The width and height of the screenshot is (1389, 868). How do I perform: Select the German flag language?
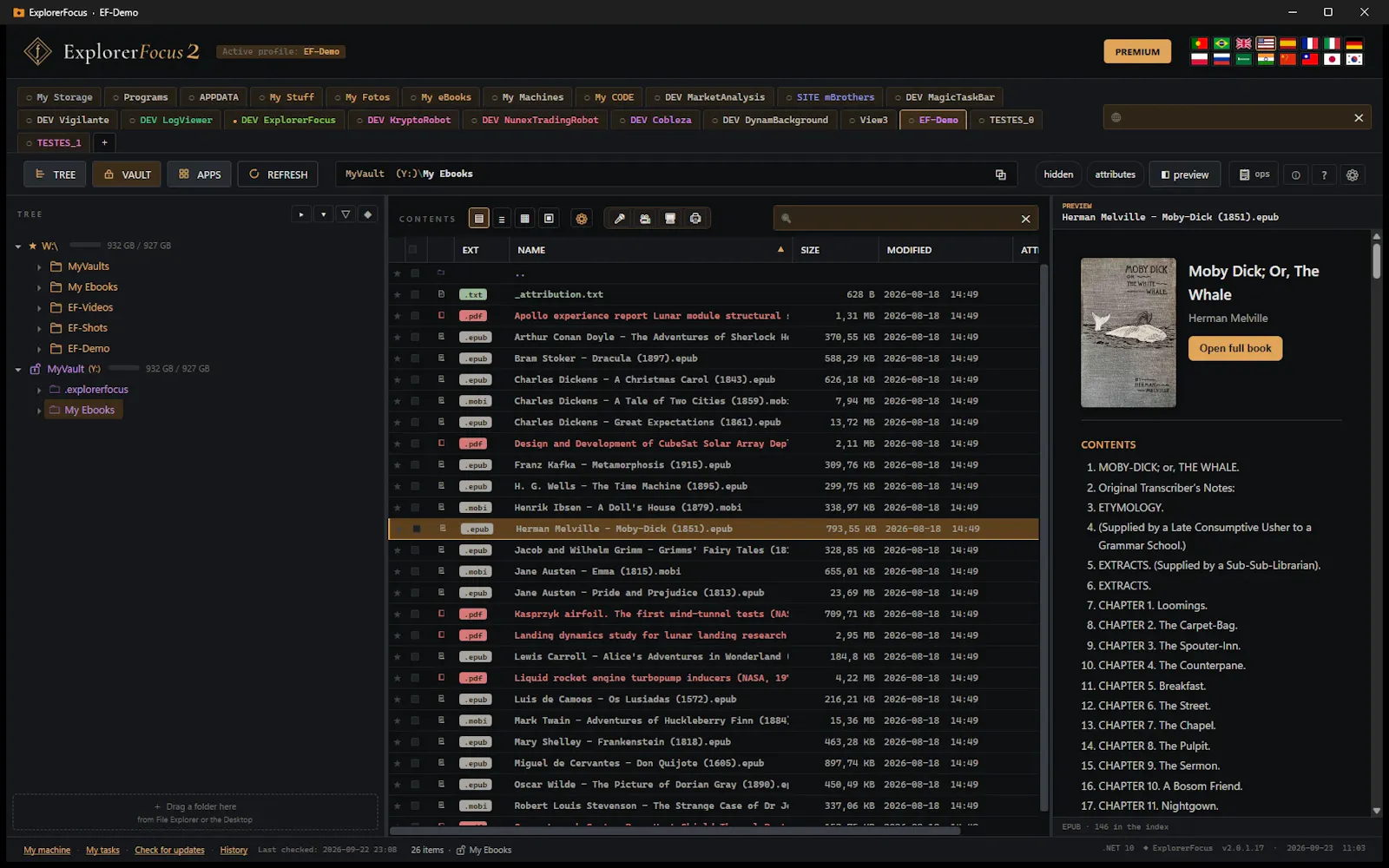[1354, 43]
